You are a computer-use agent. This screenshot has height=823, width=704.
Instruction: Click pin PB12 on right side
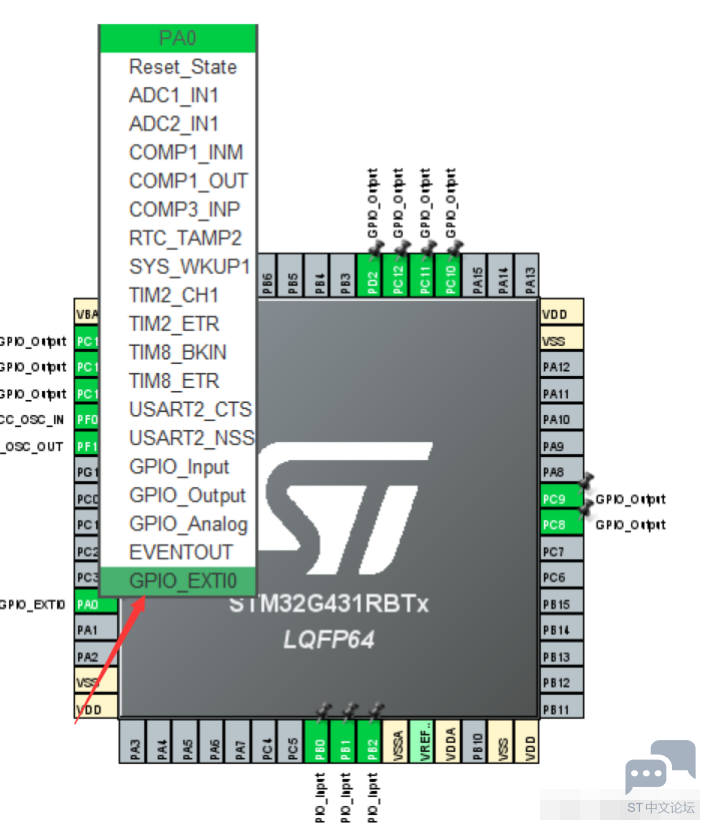click(562, 680)
